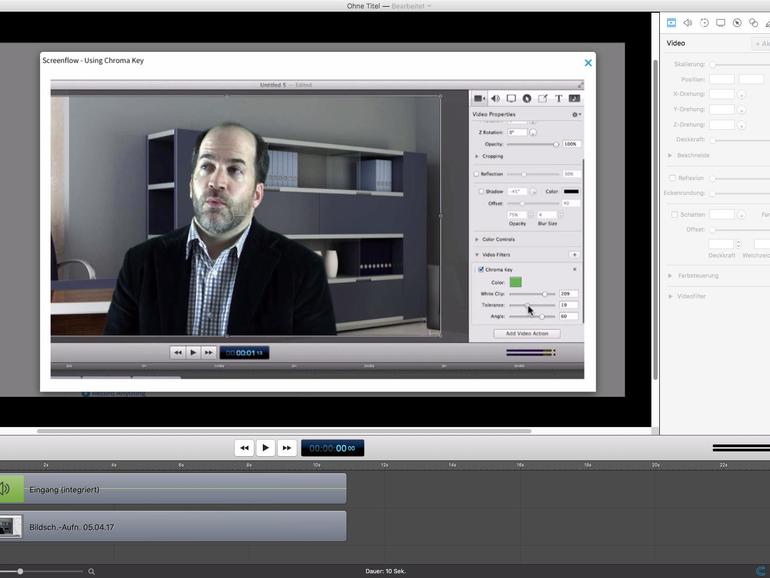Click the annotations pencil icon in the tutorial's inspector

543,98
